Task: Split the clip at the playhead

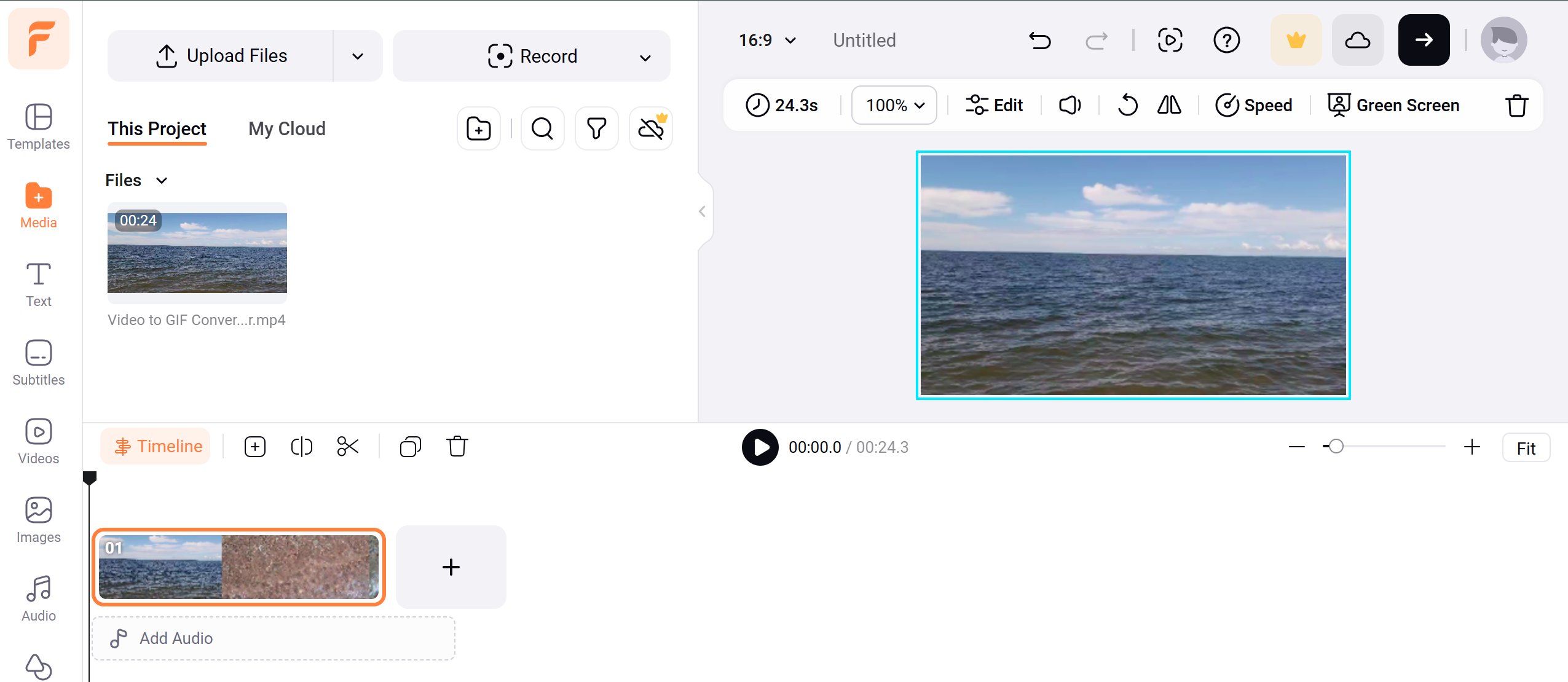Action: (301, 447)
